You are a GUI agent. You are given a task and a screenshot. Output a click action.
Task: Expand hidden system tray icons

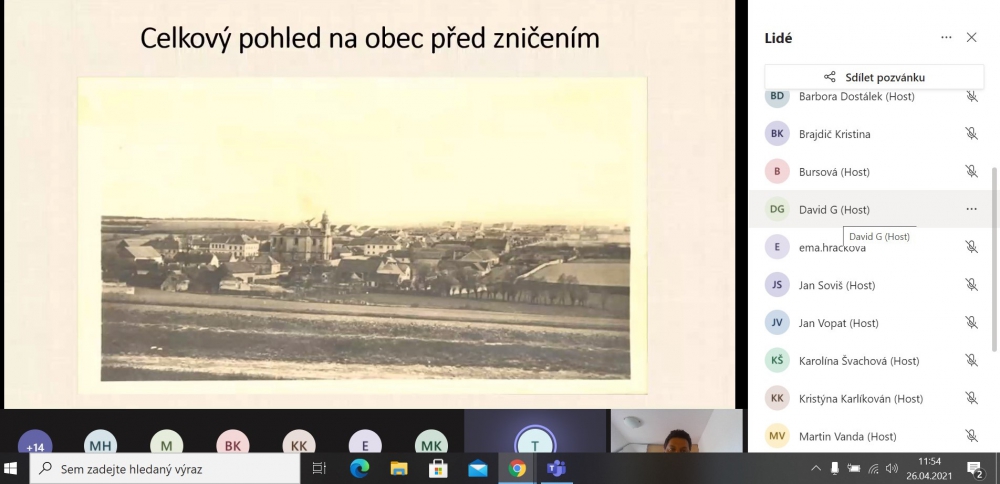[816, 469]
